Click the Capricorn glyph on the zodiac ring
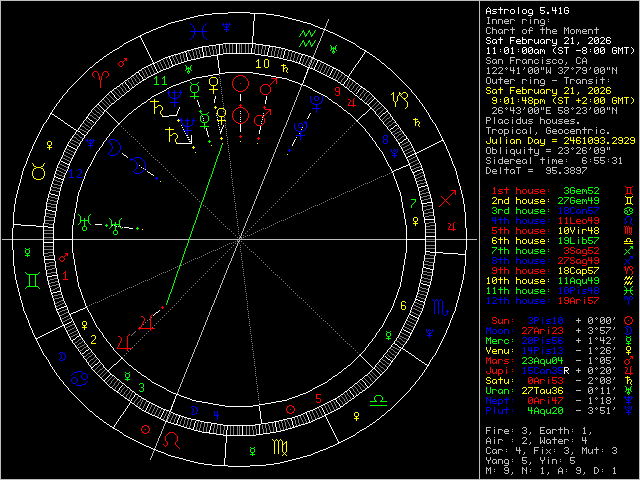Screen dimensions: 640x480 (399, 99)
